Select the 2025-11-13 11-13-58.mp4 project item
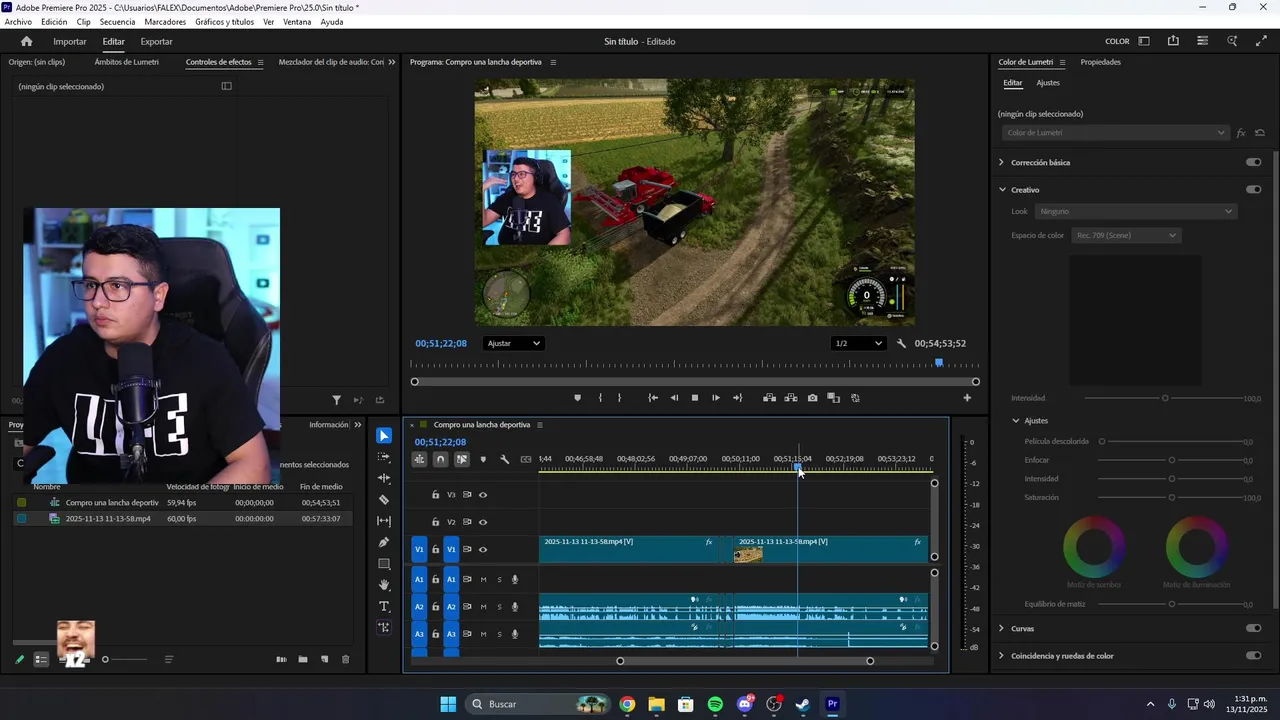 point(108,519)
